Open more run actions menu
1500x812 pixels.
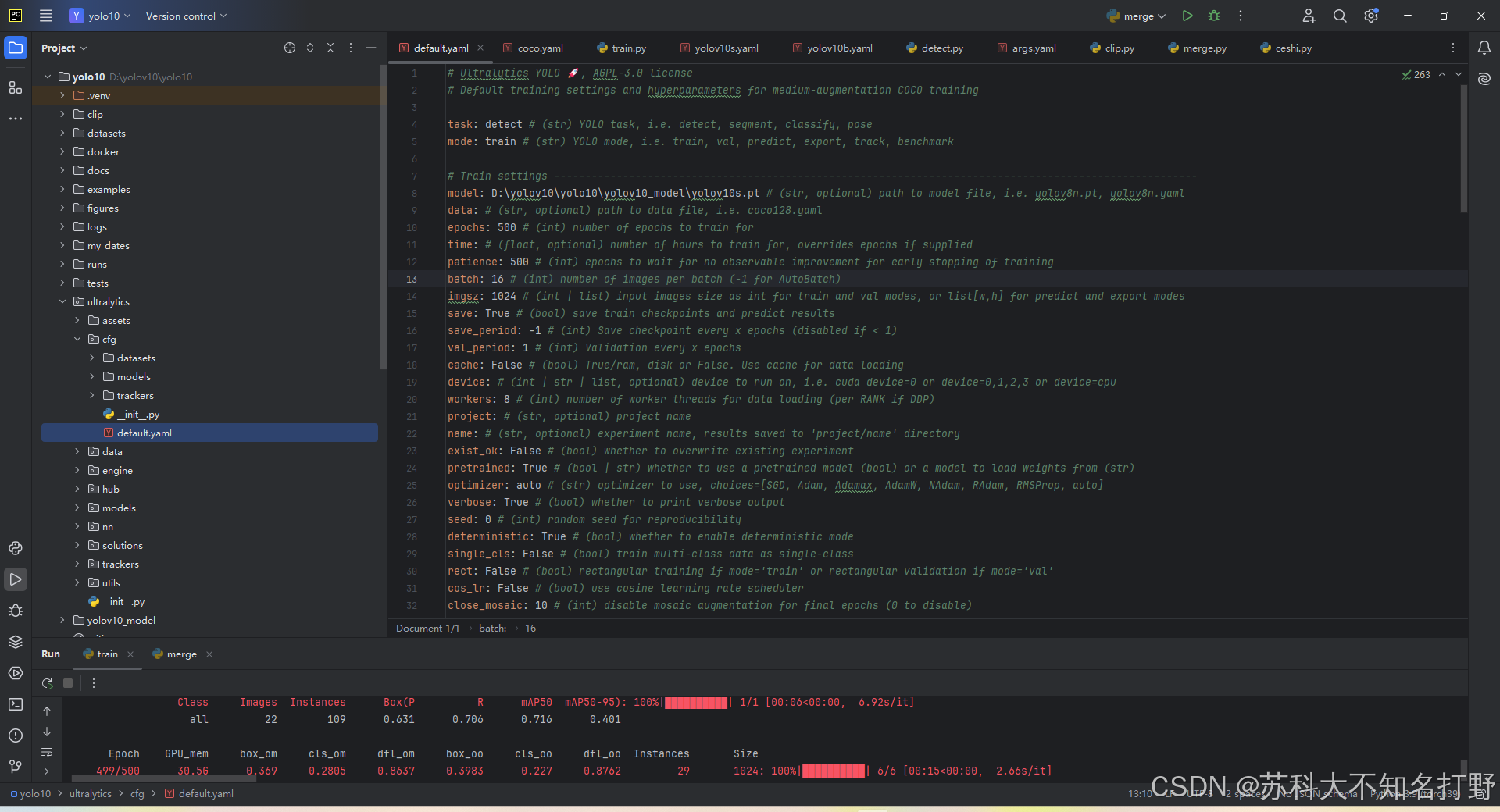point(1241,16)
